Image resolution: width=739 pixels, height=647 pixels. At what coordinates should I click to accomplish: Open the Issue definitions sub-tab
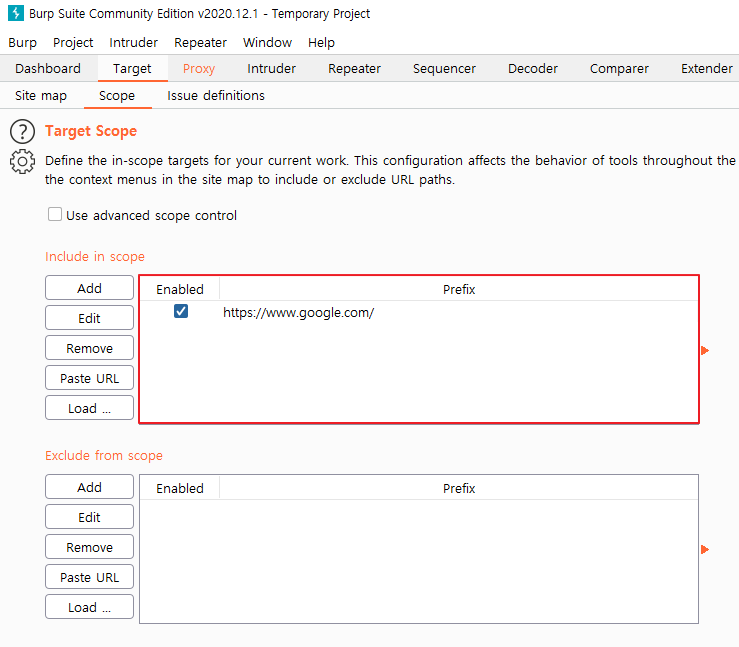click(216, 96)
